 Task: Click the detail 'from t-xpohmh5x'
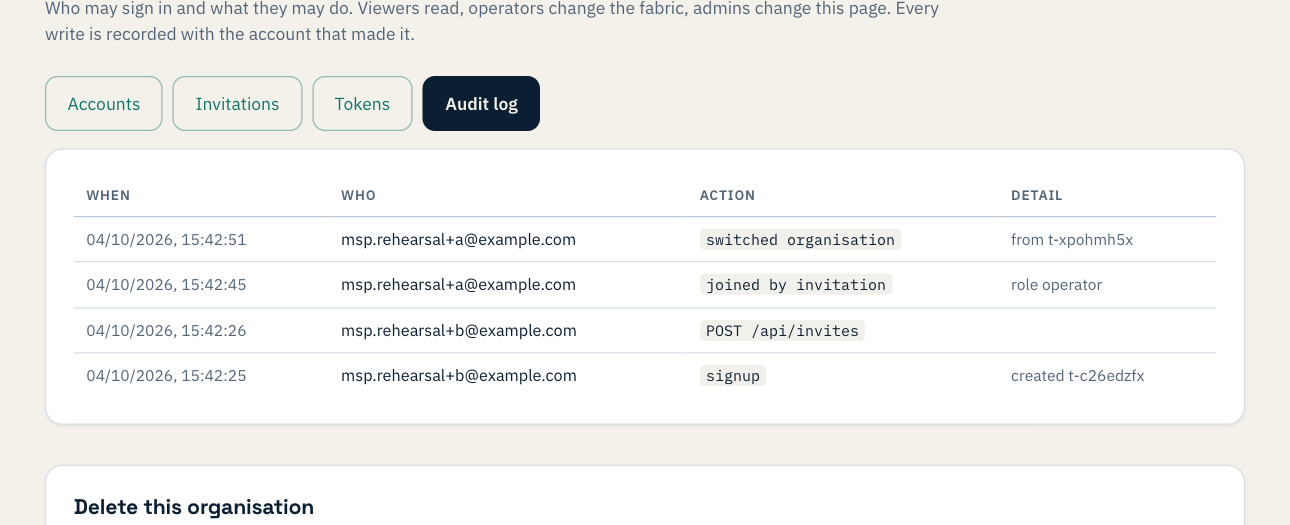(1072, 240)
